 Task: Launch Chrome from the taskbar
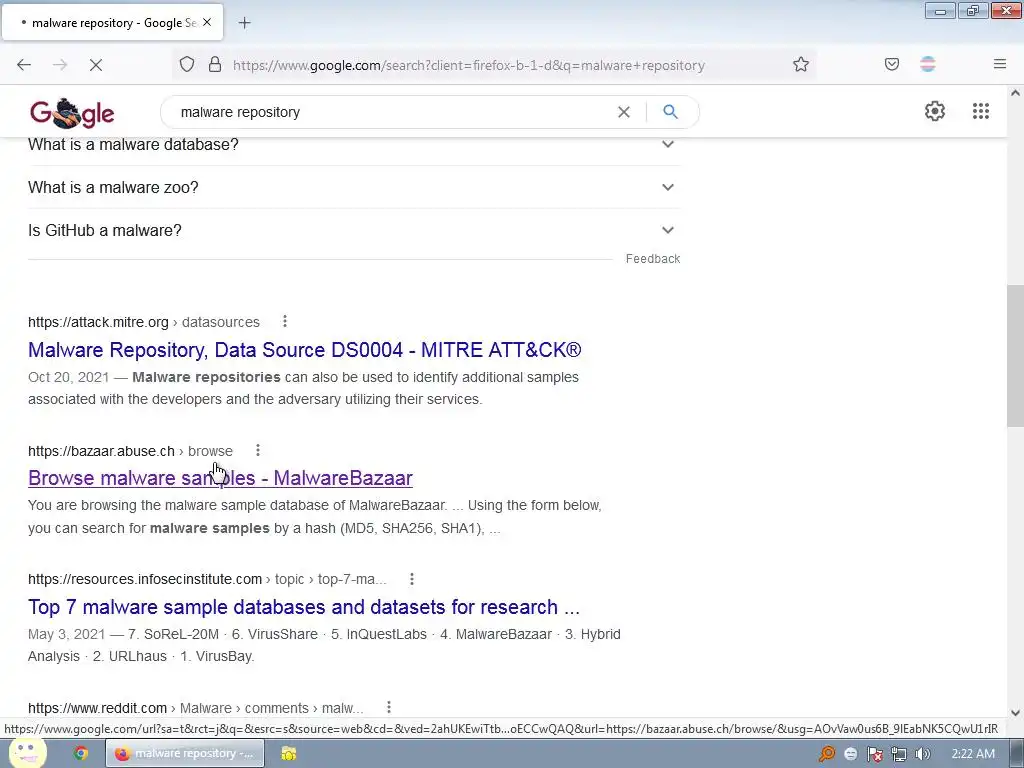[81, 754]
